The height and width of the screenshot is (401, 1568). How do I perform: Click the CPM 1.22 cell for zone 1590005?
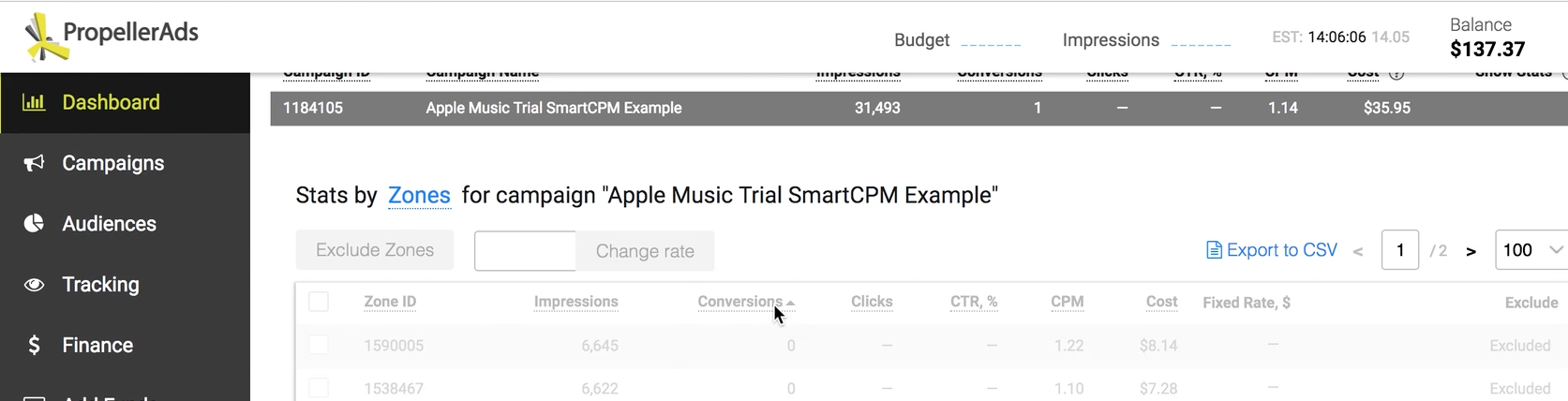coord(1068,346)
